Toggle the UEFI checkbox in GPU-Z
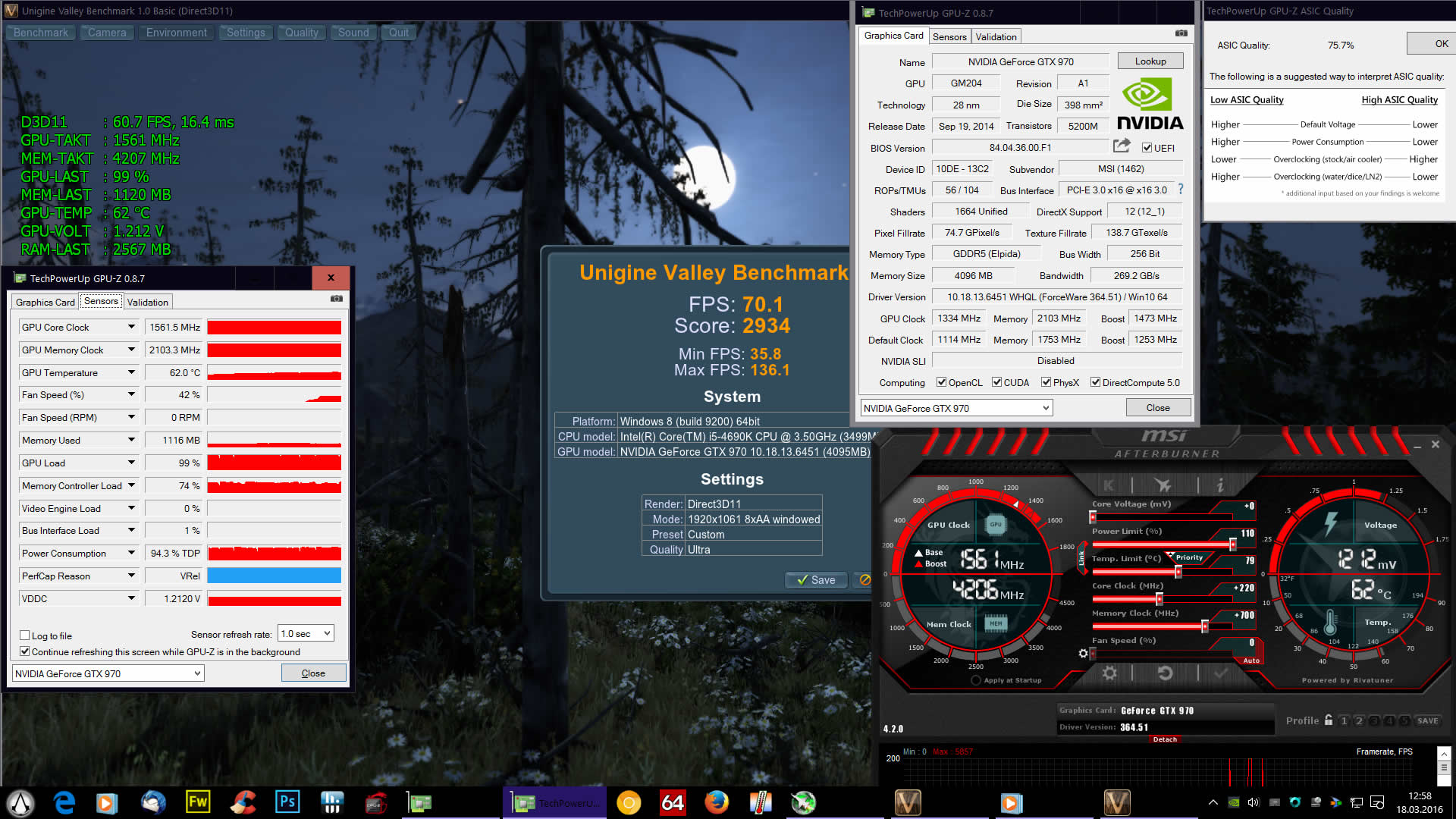1456x819 pixels. (1147, 148)
